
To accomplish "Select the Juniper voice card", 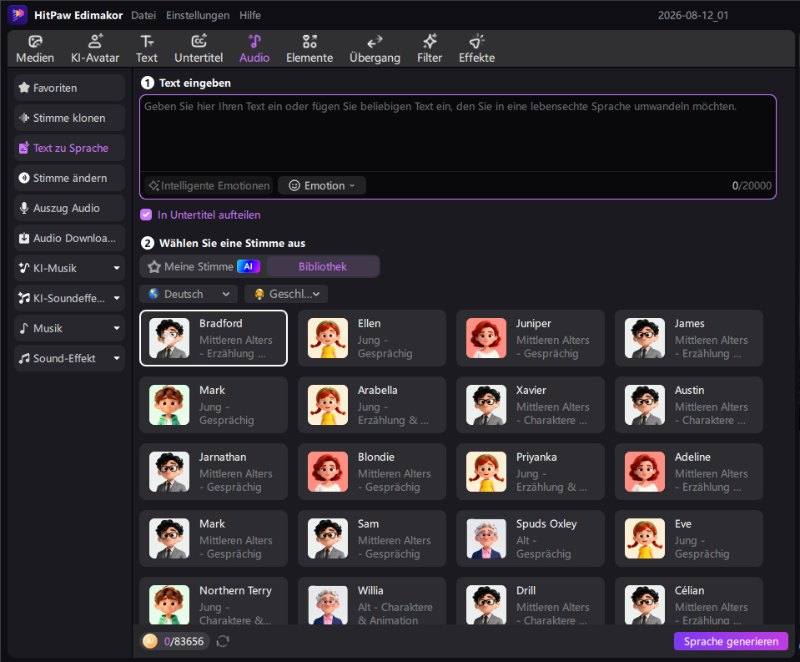I will tap(531, 338).
